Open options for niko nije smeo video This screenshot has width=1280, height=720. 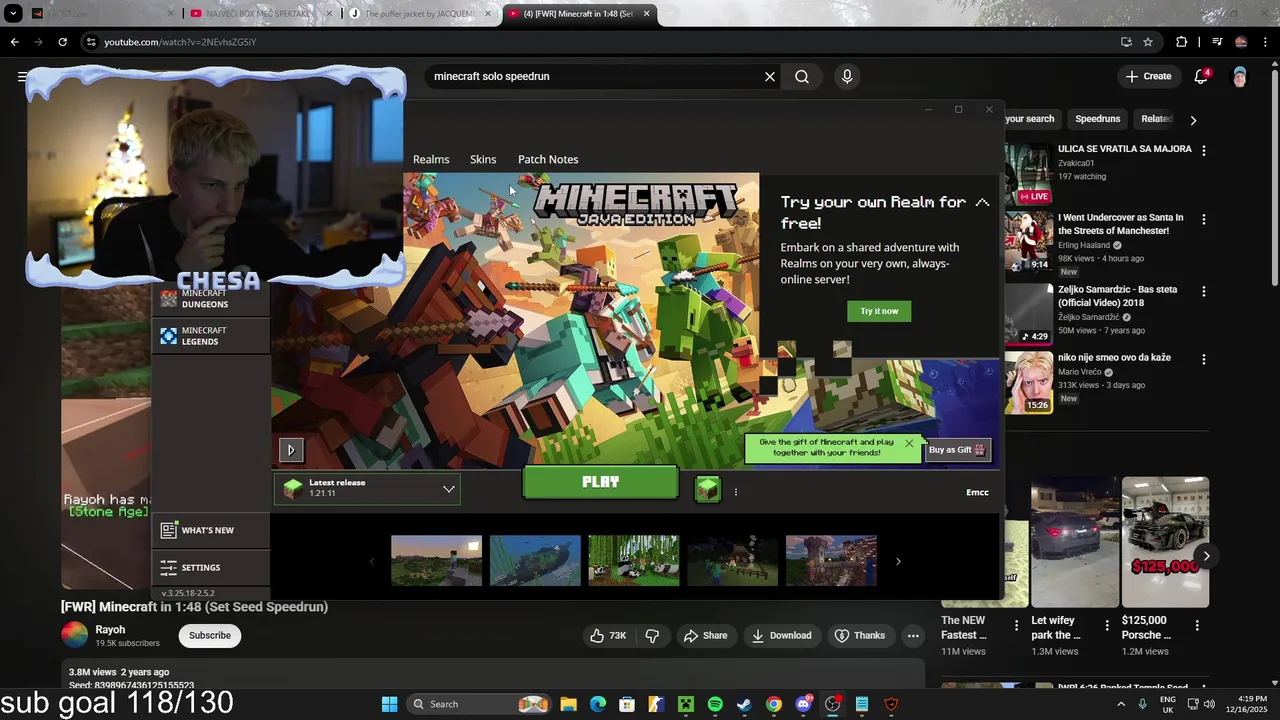click(1204, 360)
